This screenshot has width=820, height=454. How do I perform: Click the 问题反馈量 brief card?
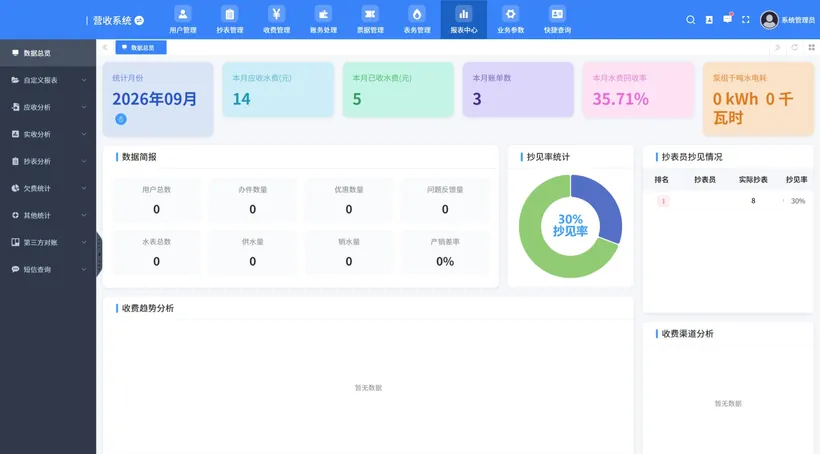[445, 200]
